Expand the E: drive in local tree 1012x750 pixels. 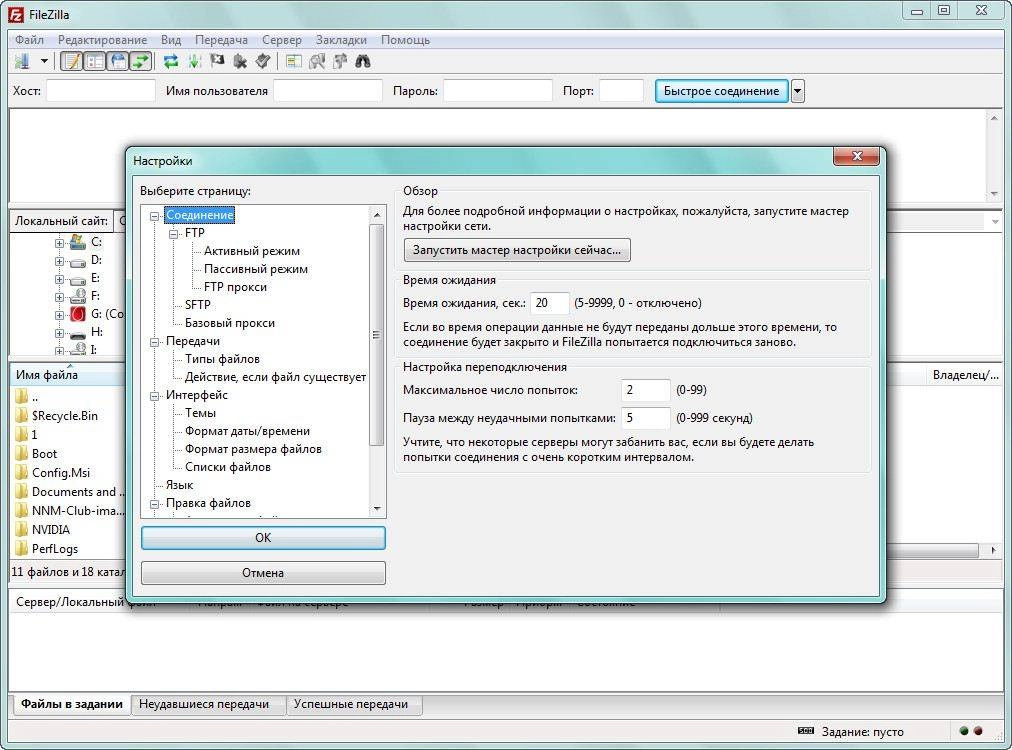(x=59, y=279)
